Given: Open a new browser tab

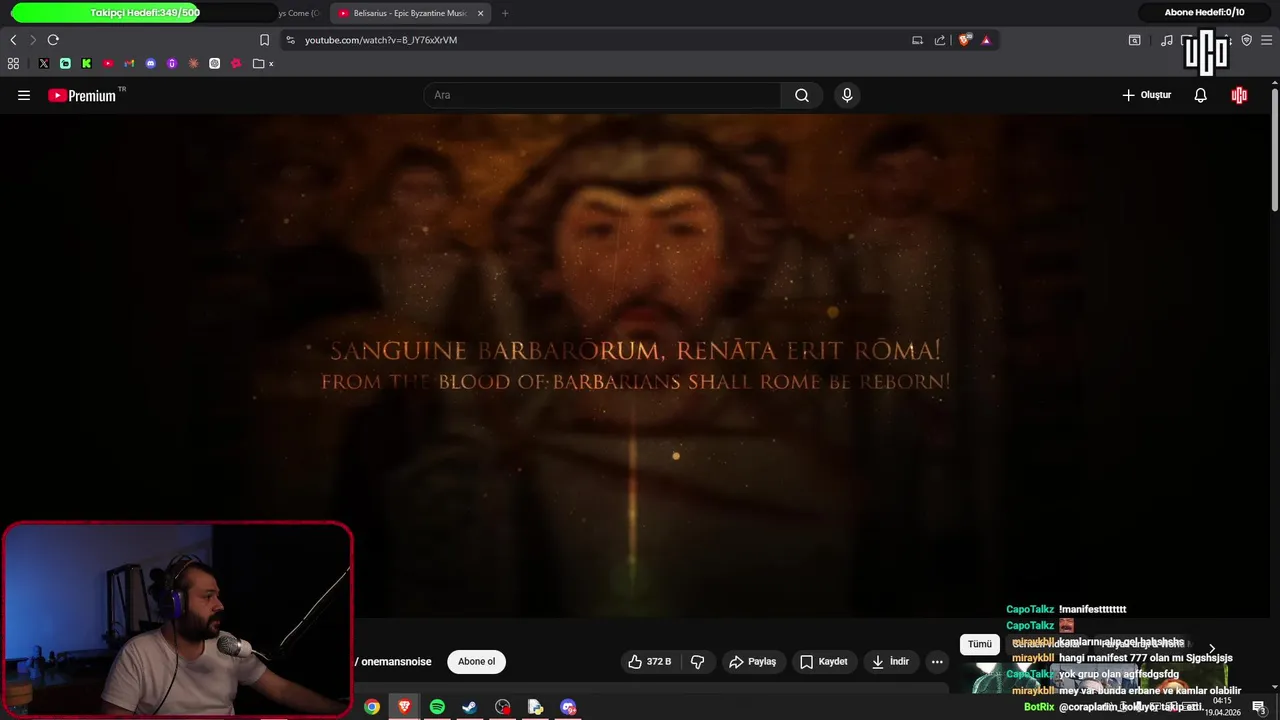Looking at the screenshot, I should (x=505, y=13).
